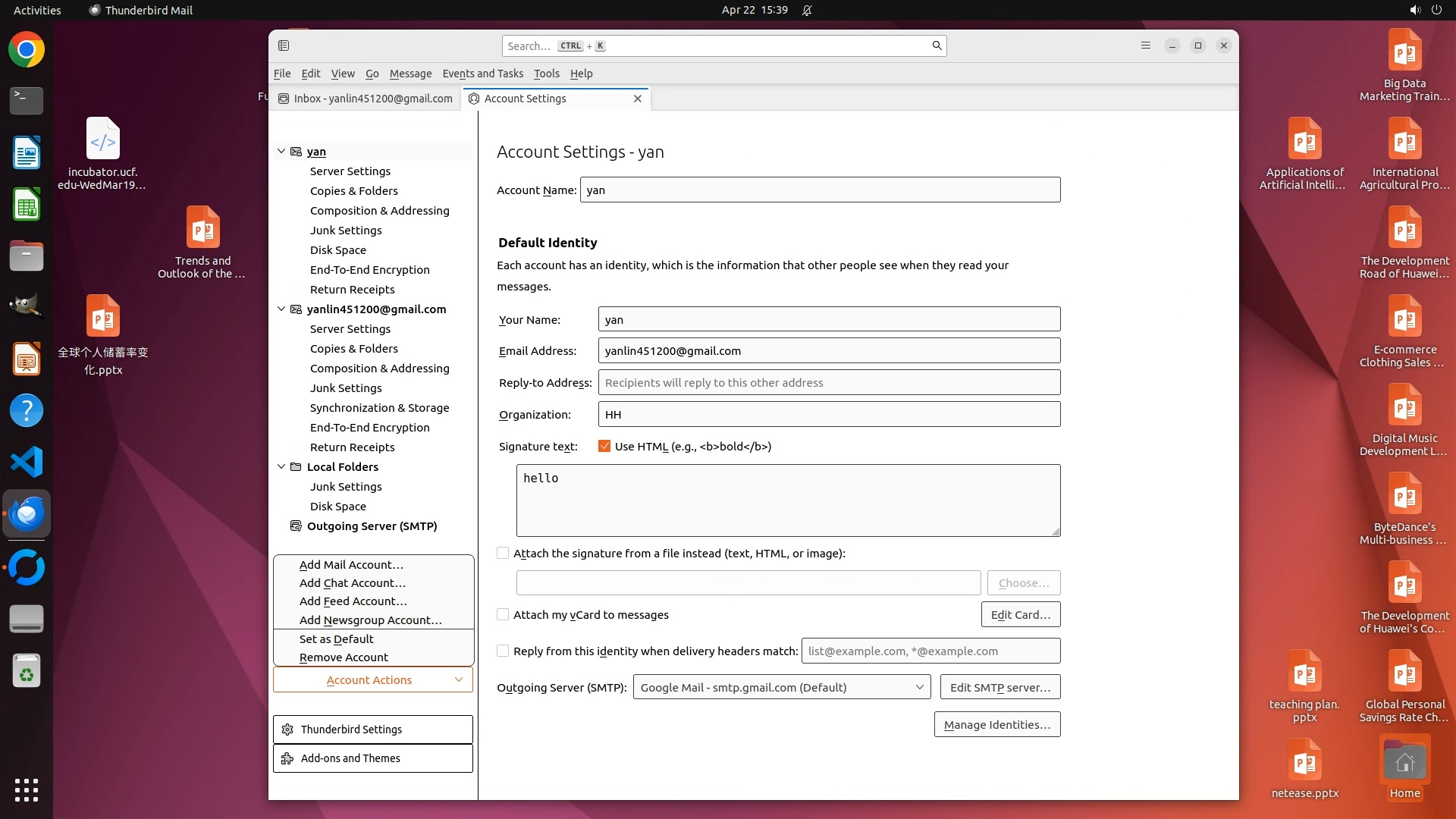Open the Outgoing Server SMTP dropdown
The height and width of the screenshot is (819, 1456).
click(x=781, y=688)
